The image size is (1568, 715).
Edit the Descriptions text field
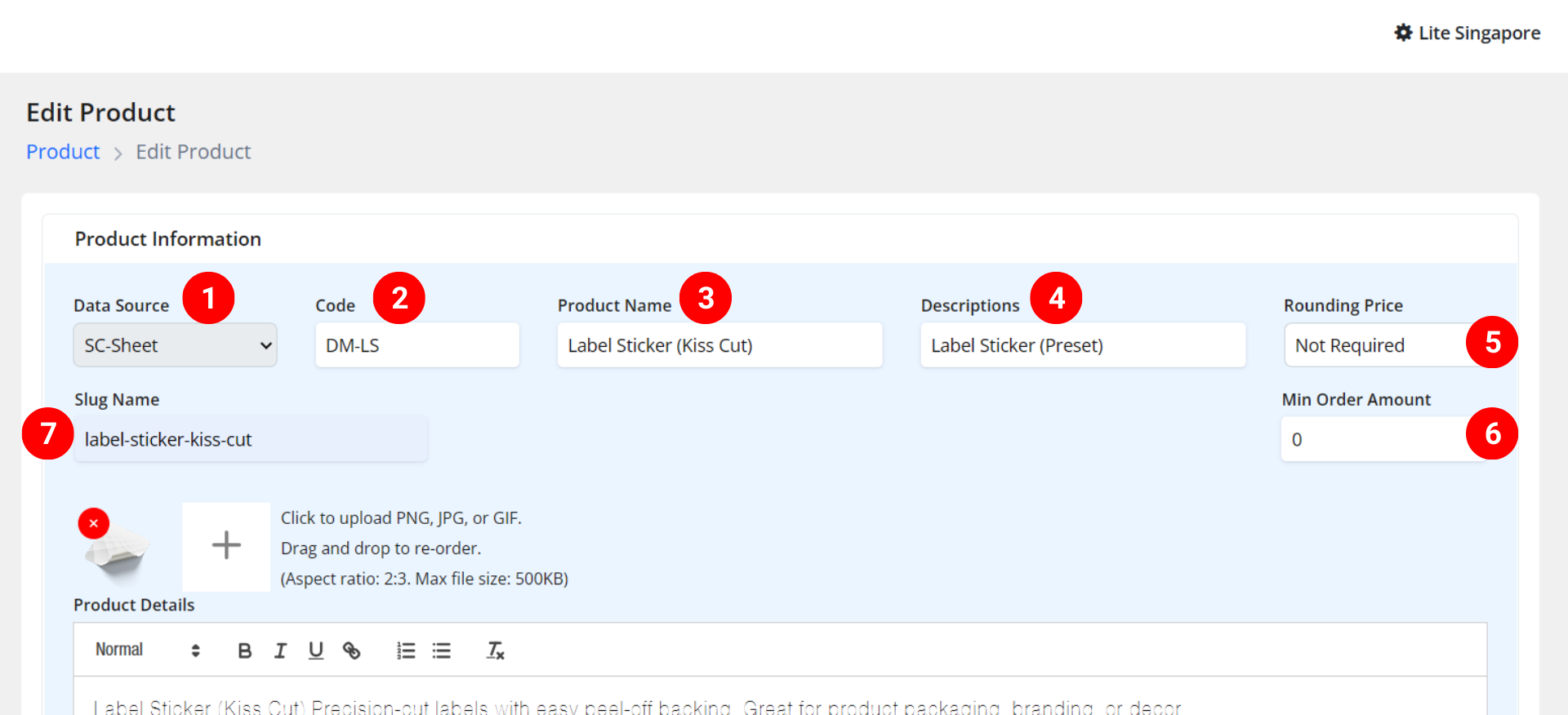pyautogui.click(x=1082, y=345)
